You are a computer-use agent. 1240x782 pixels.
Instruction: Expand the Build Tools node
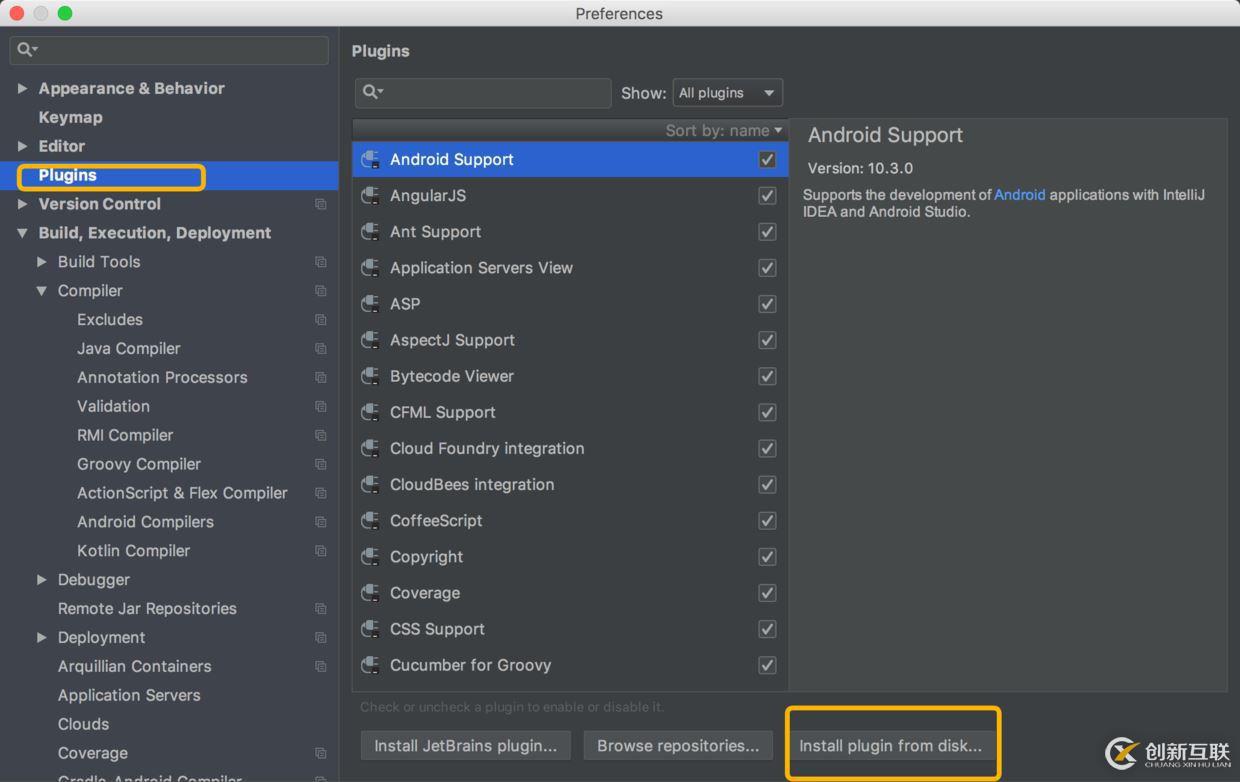pos(42,262)
